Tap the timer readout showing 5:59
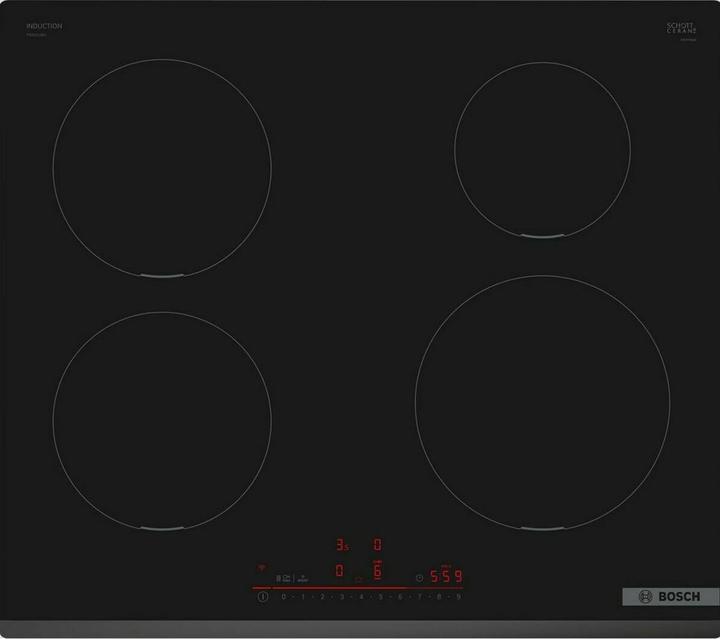720x639 pixels. coord(446,576)
